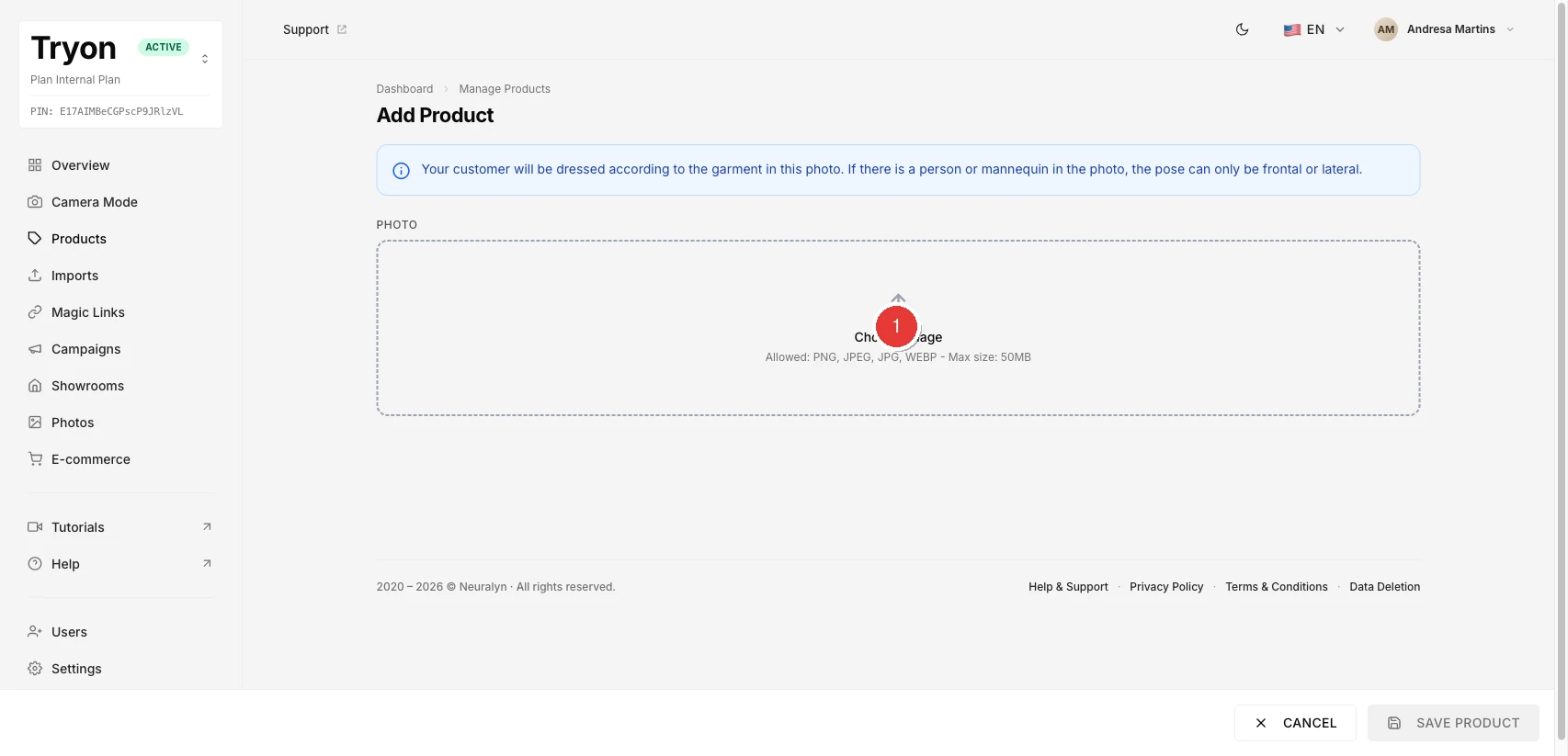Image resolution: width=1568 pixels, height=756 pixels.
Task: Click the info icon in blue notice
Action: (x=401, y=171)
